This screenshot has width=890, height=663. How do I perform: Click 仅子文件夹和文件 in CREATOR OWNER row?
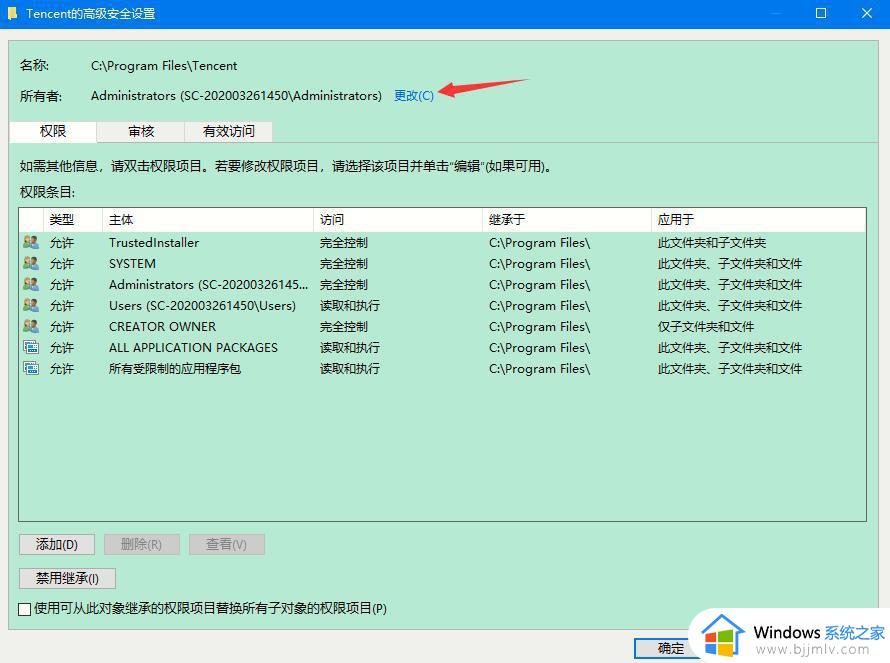(x=706, y=327)
